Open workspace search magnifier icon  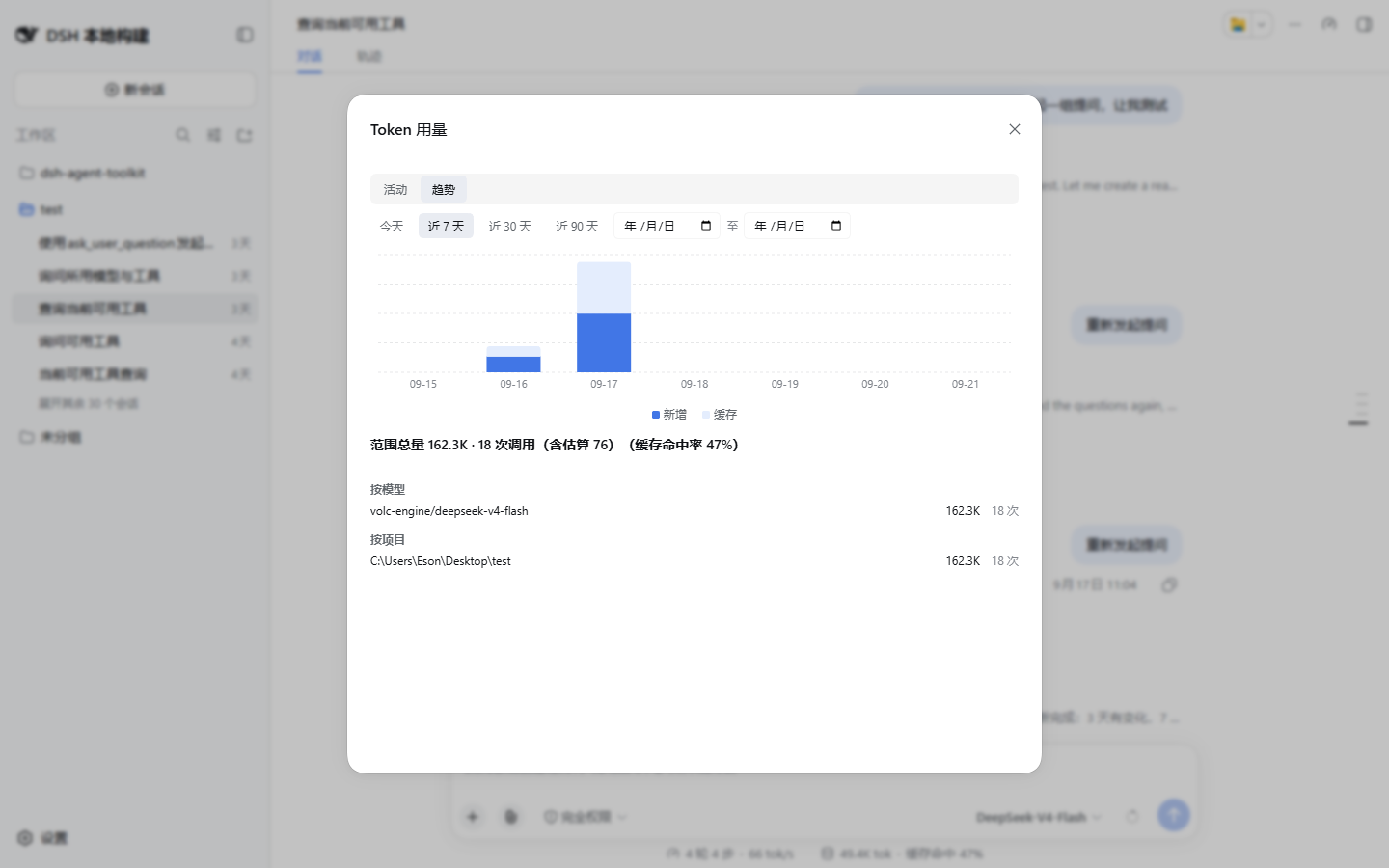[182, 135]
